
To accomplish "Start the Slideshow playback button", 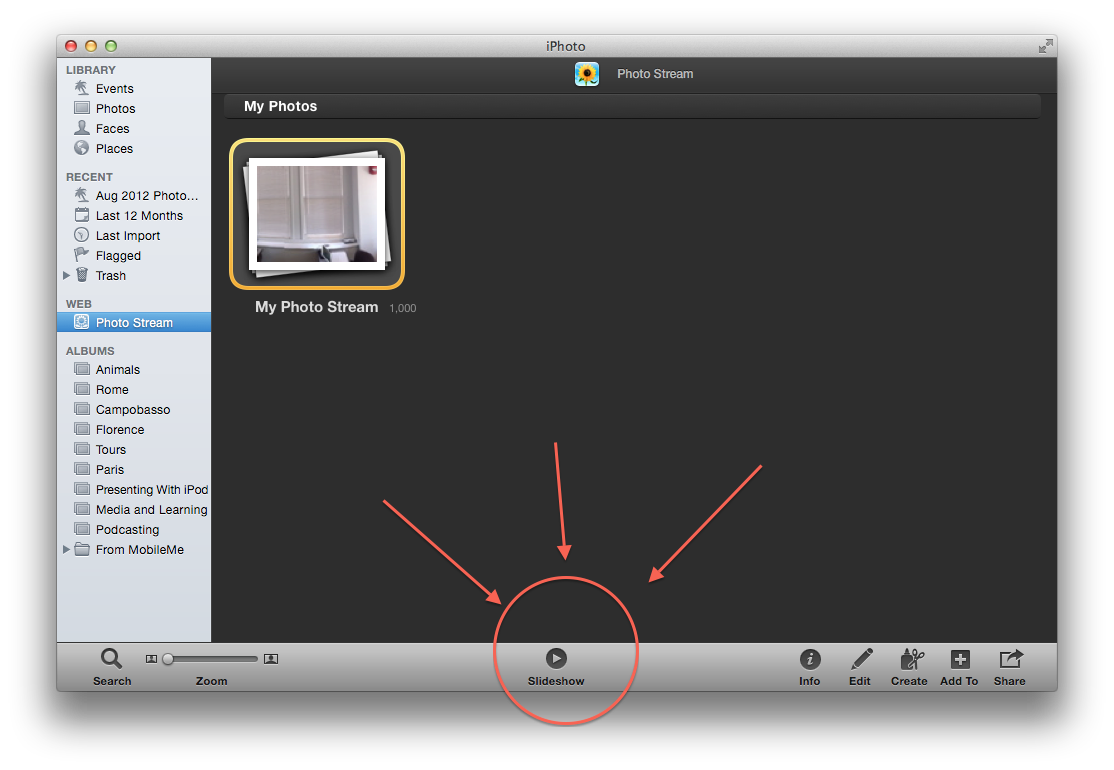I will click(x=556, y=658).
